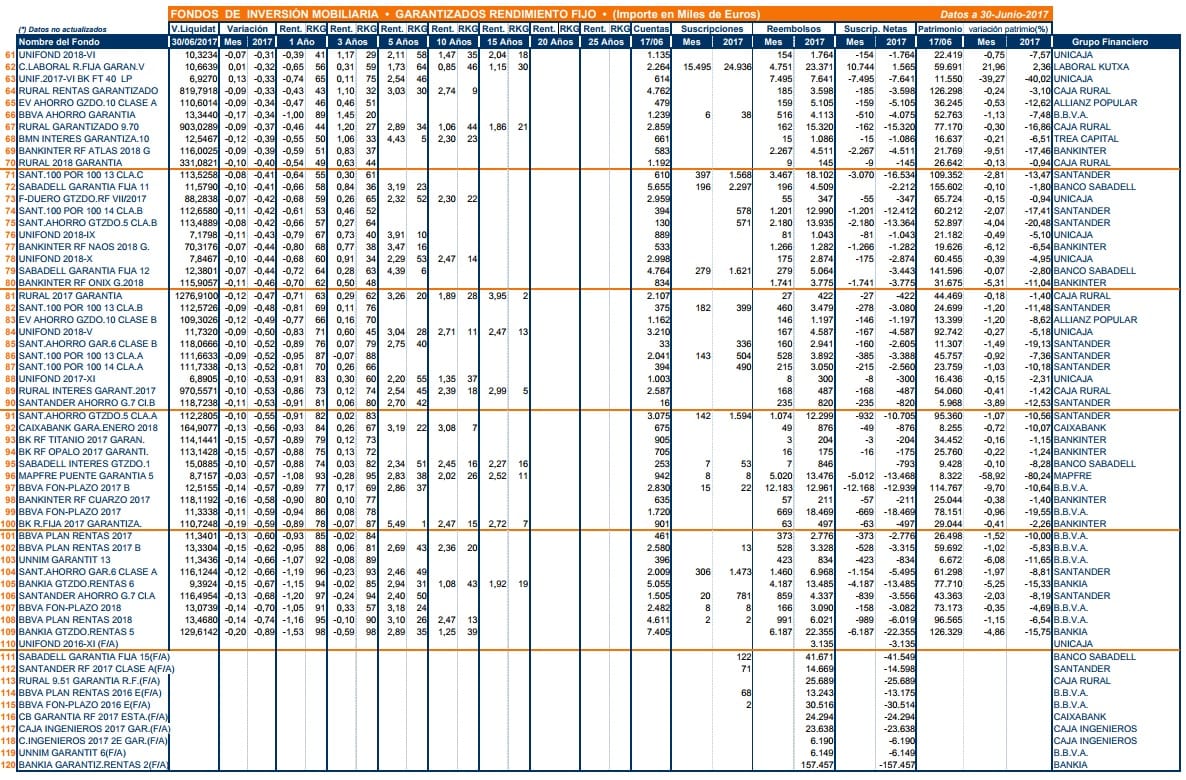Screen dimensions: 1186x780
Task: Click fund 'UNIFOND 2017-XI'
Action: (57, 379)
